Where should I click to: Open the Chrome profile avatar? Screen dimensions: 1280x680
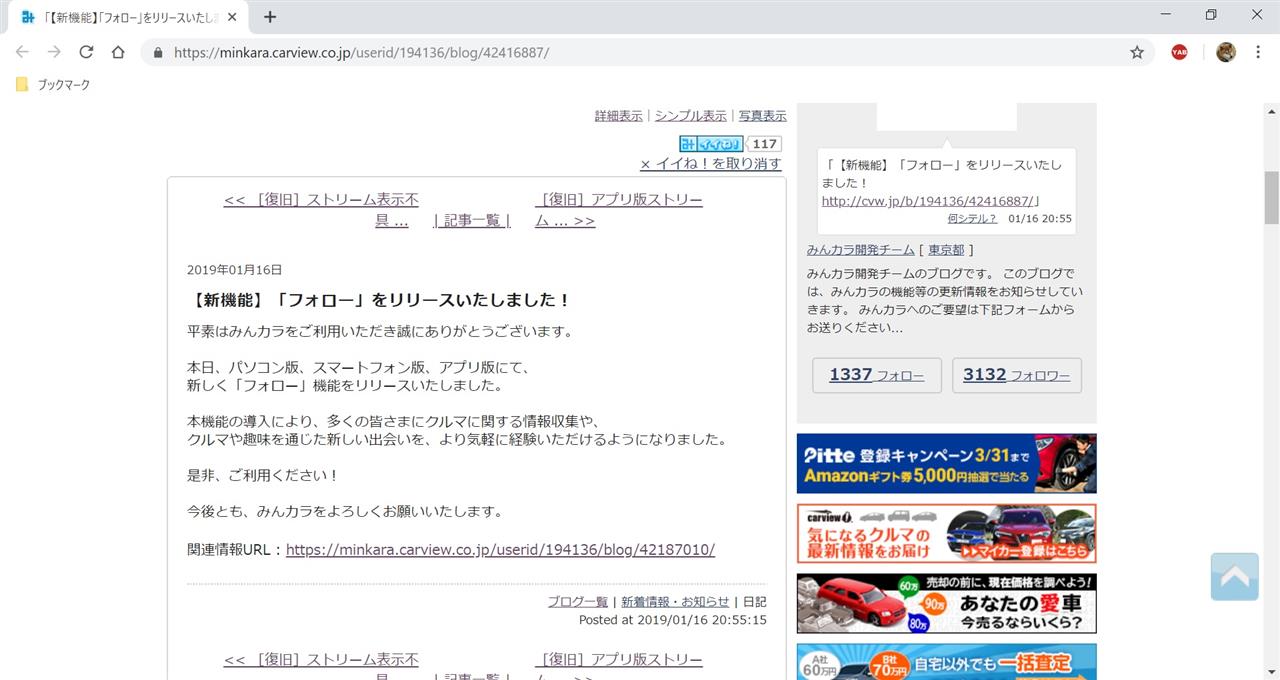pyautogui.click(x=1226, y=52)
